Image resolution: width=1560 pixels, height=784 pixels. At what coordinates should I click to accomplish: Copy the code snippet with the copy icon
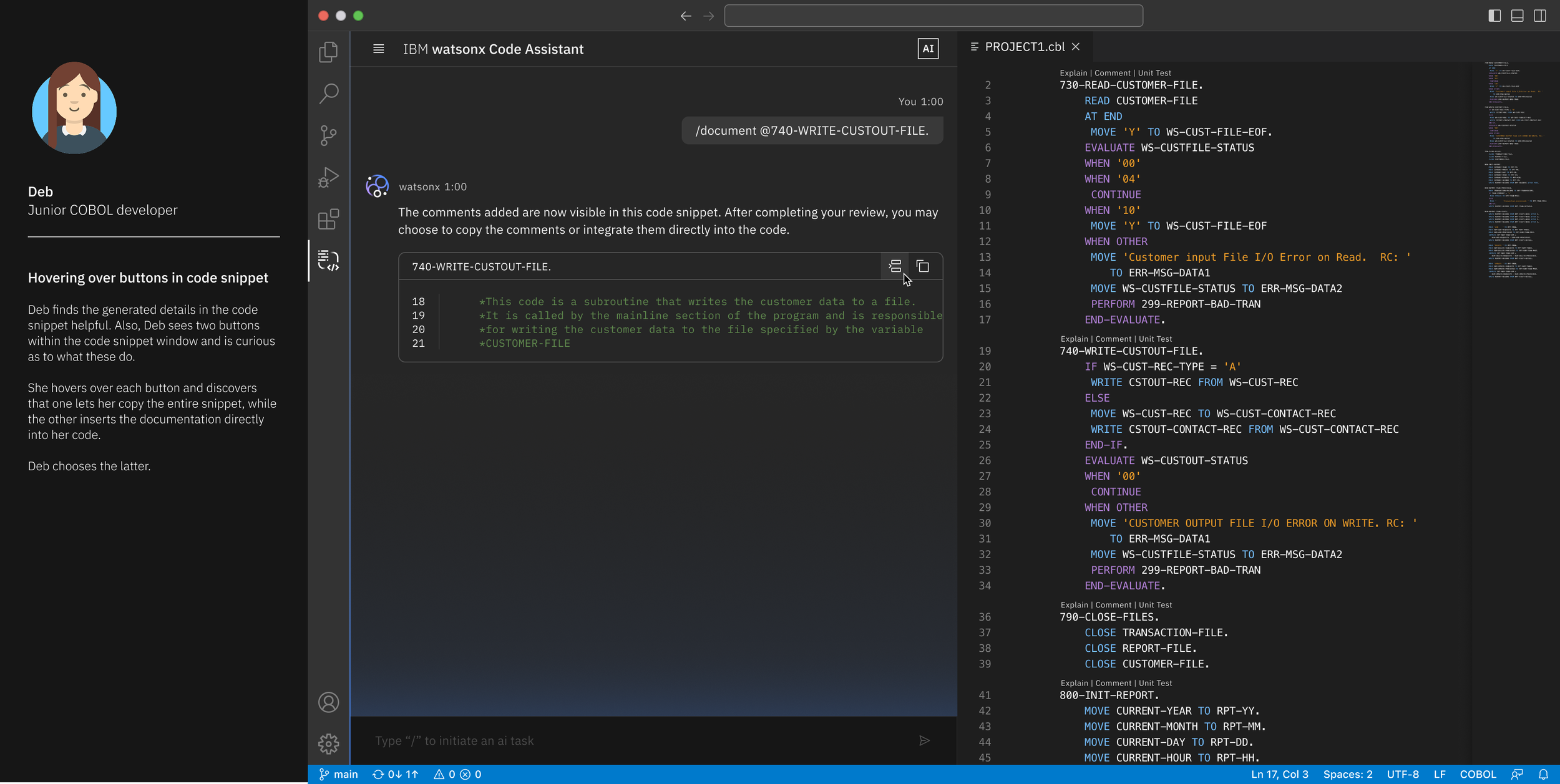click(x=922, y=266)
